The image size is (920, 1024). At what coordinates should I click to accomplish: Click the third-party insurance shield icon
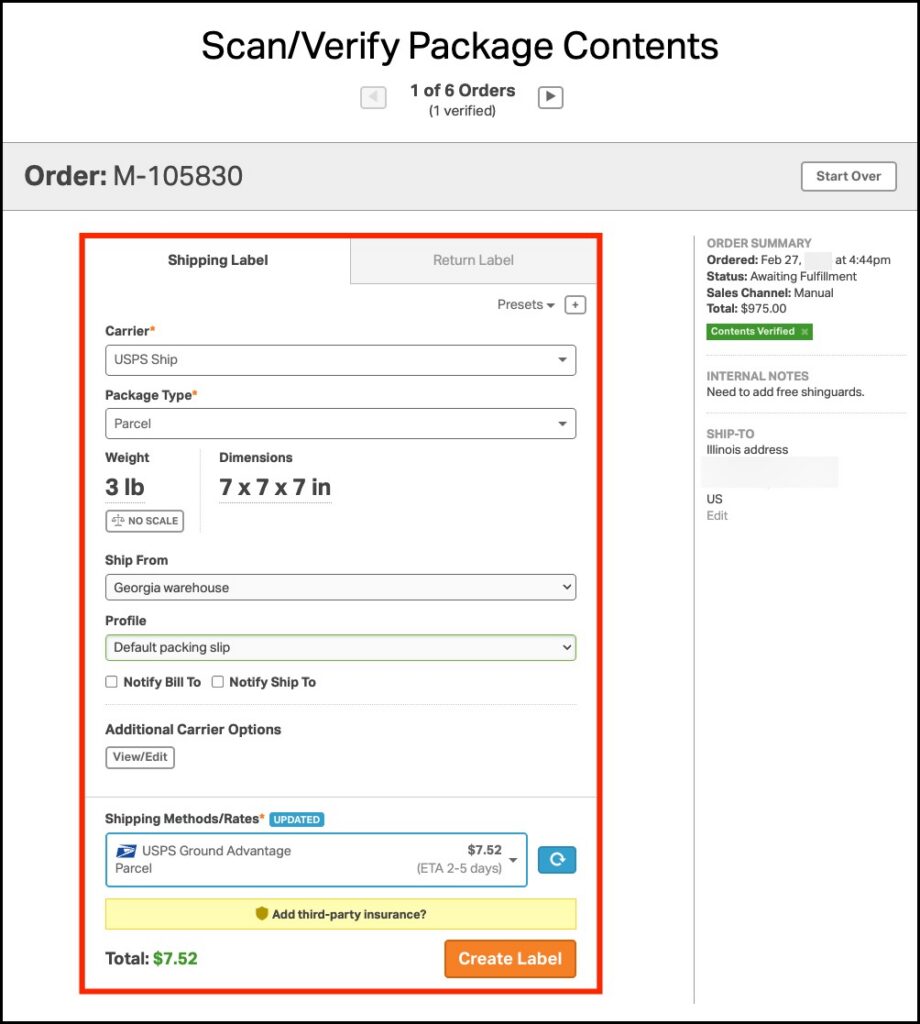click(262, 914)
